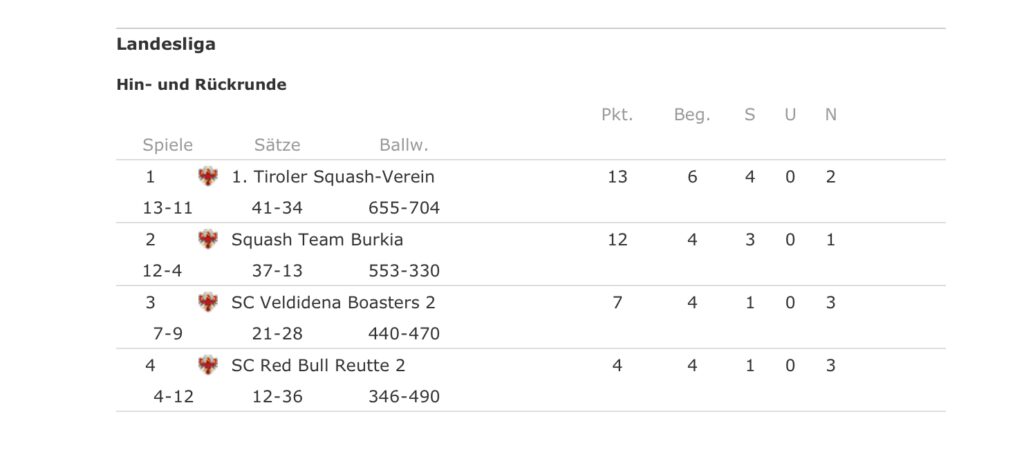Open the SC Red Bull Reutte 2 link
The width and height of the screenshot is (1024, 459).
click(x=318, y=366)
